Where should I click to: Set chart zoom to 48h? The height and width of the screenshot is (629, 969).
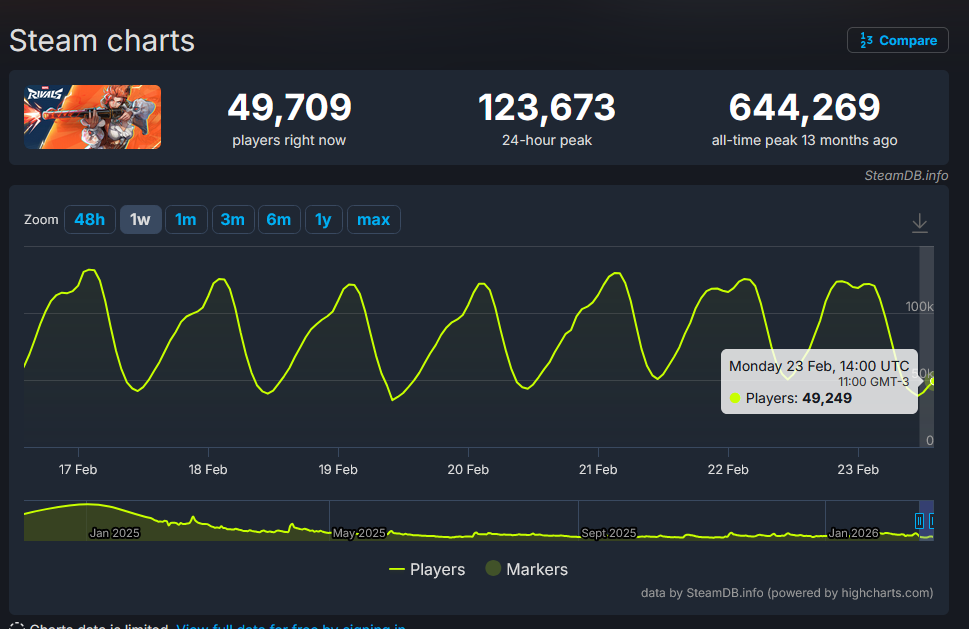click(90, 219)
